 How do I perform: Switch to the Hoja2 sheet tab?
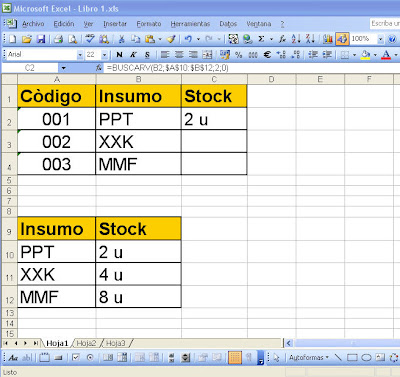pyautogui.click(x=86, y=343)
